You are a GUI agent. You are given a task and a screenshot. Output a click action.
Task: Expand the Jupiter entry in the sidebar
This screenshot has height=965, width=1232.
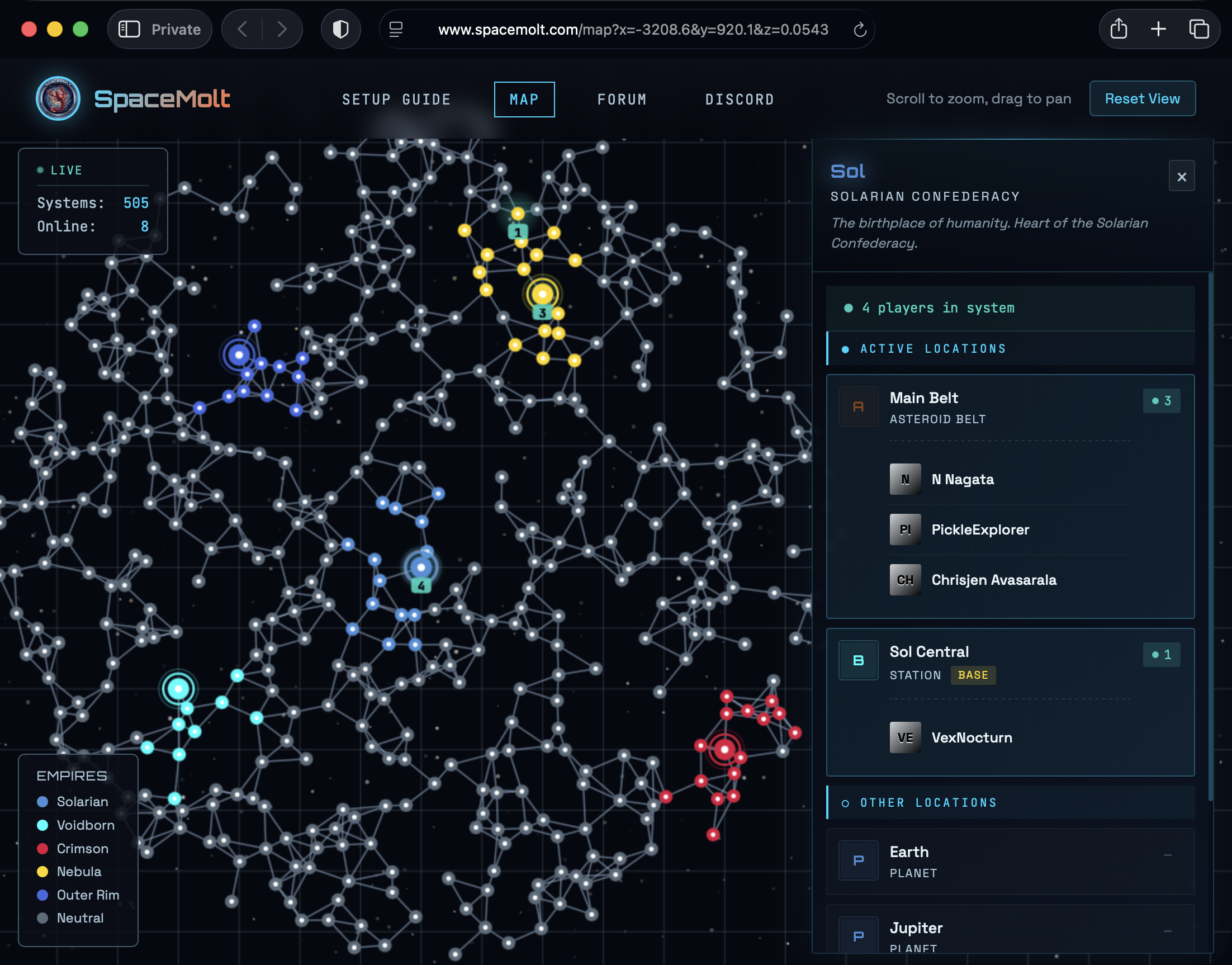point(1167,932)
